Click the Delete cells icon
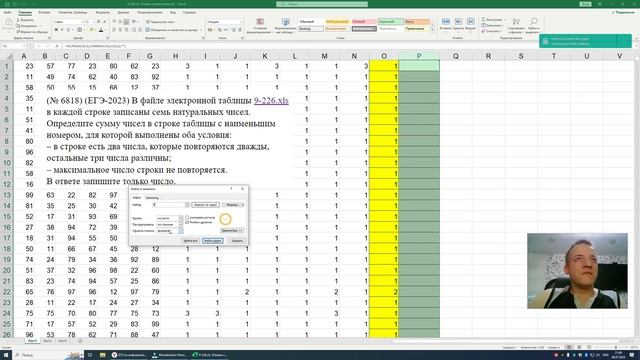The width and height of the screenshot is (640, 360). [x=458, y=22]
